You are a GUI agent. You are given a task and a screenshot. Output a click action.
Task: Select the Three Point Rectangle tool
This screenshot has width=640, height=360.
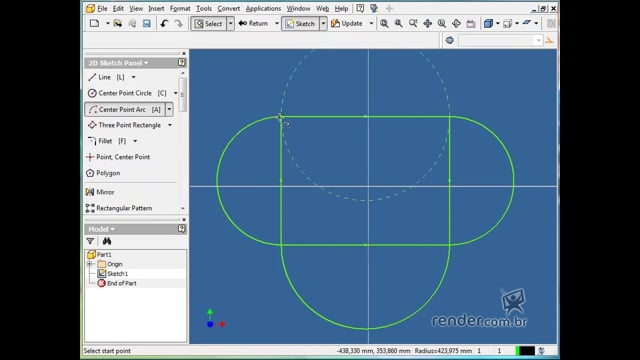(124, 125)
